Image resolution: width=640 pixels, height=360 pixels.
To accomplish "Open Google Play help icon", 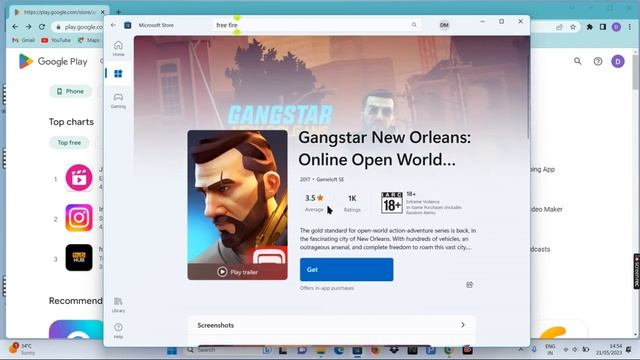I will [598, 61].
